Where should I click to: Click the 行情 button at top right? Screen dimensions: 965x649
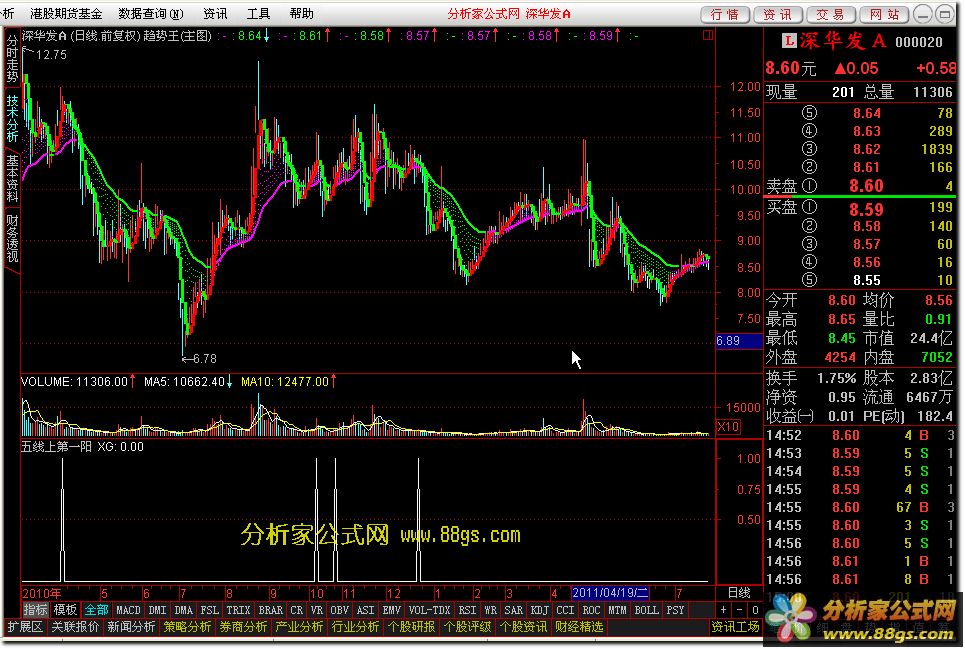[x=725, y=14]
